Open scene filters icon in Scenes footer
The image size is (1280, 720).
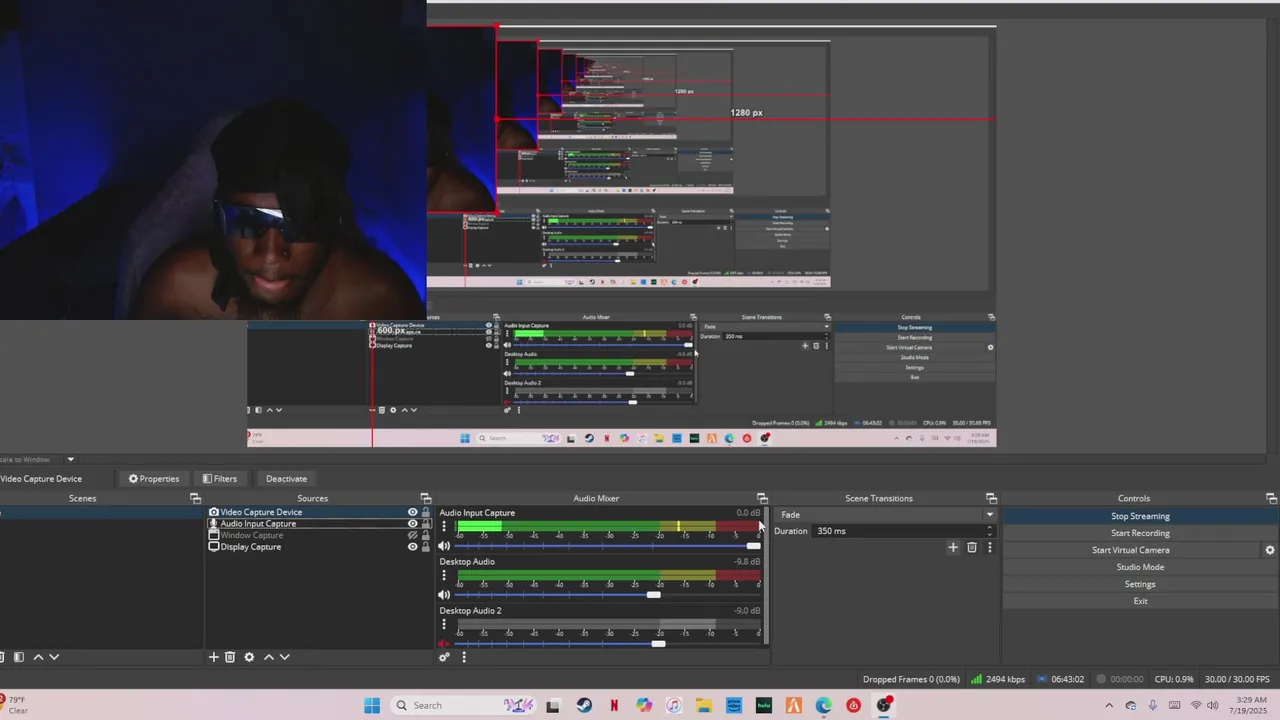18,657
